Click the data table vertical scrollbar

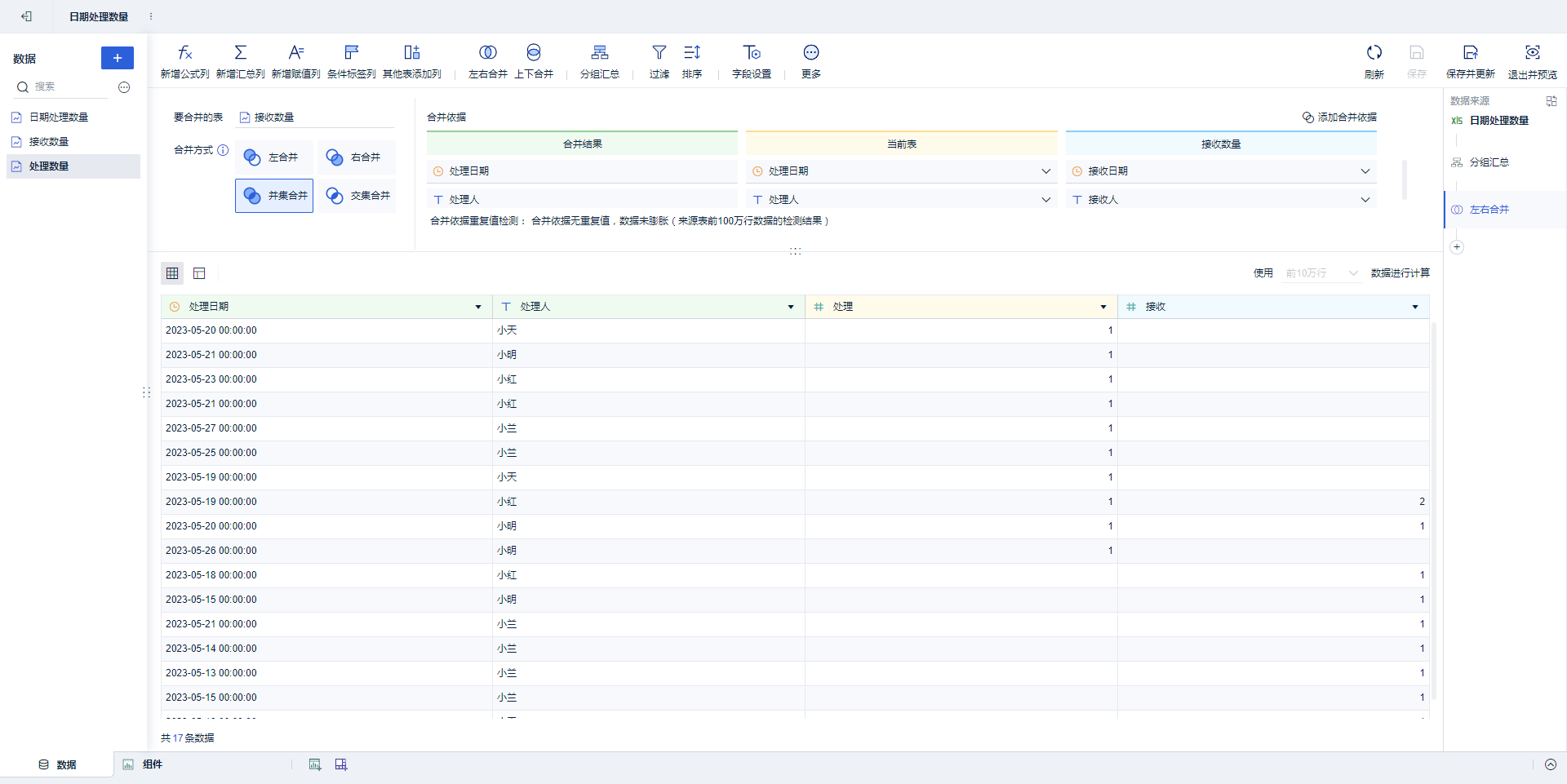[1434, 512]
